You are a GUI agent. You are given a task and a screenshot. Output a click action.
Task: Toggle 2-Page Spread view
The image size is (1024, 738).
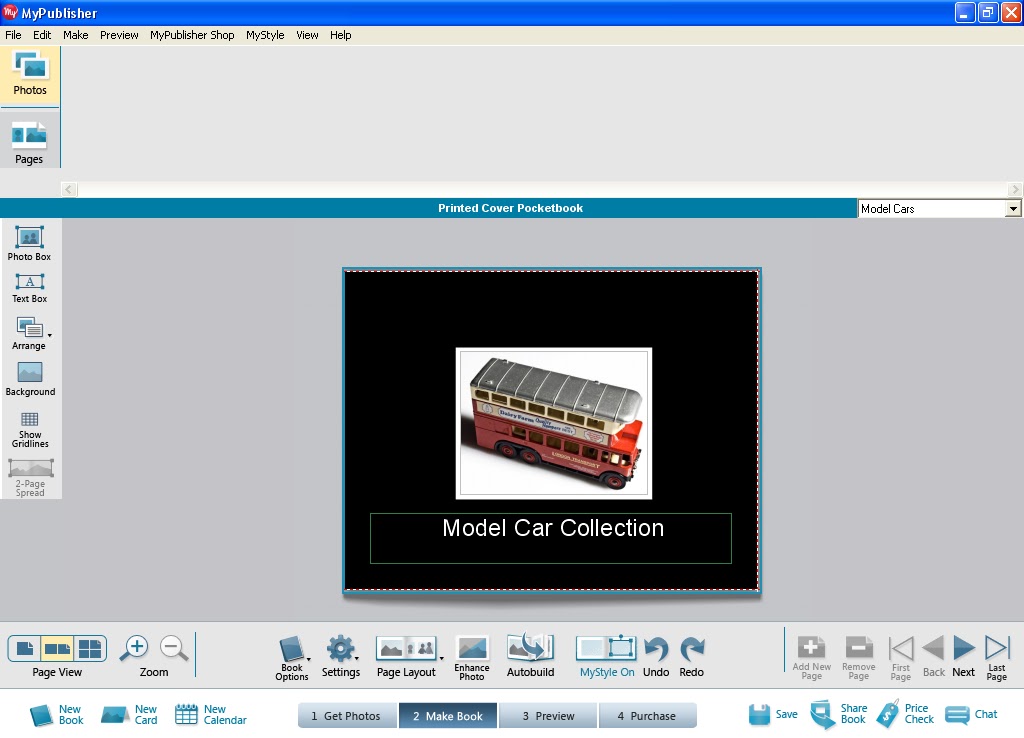[30, 478]
